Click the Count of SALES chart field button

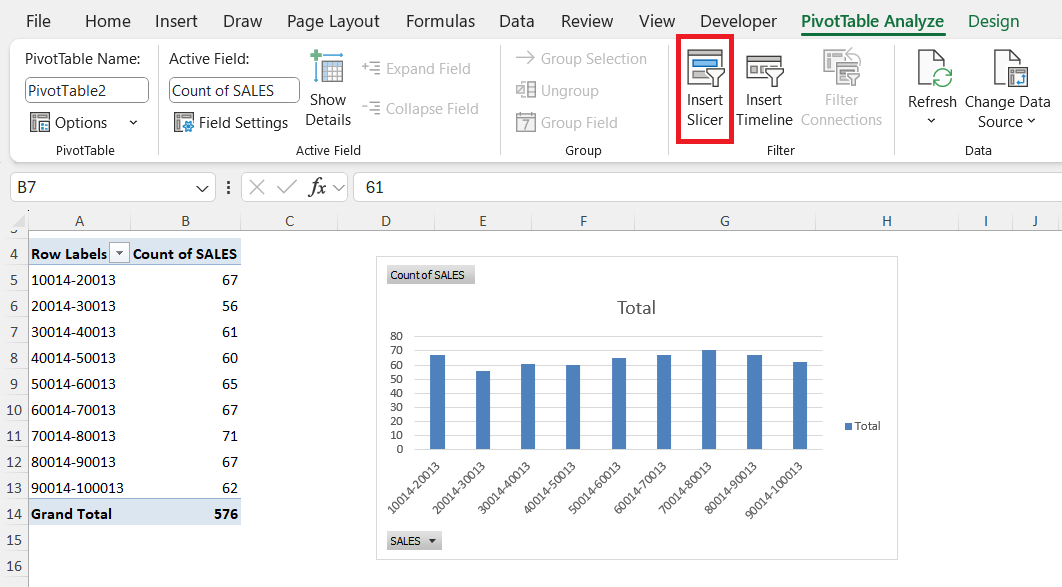pos(430,275)
